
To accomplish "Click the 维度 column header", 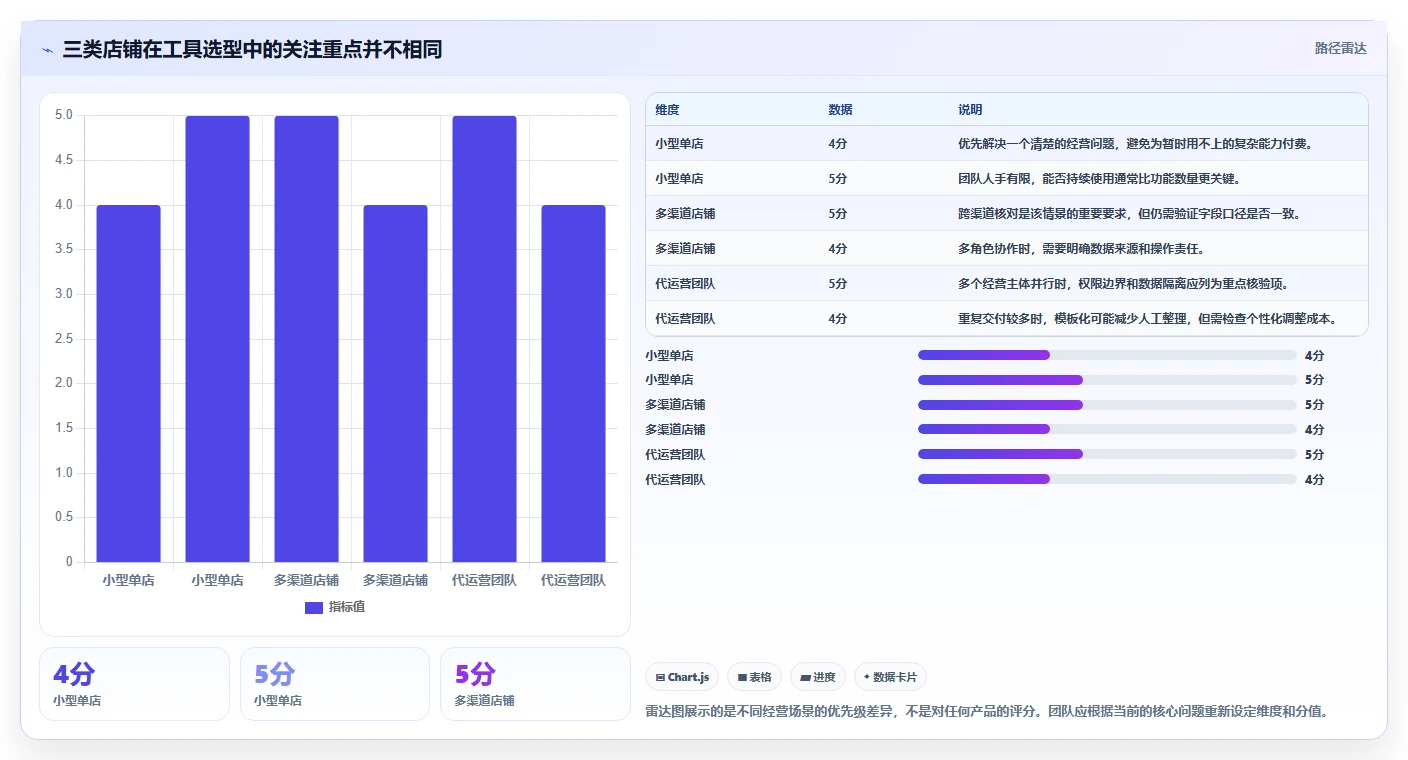I will tap(667, 110).
